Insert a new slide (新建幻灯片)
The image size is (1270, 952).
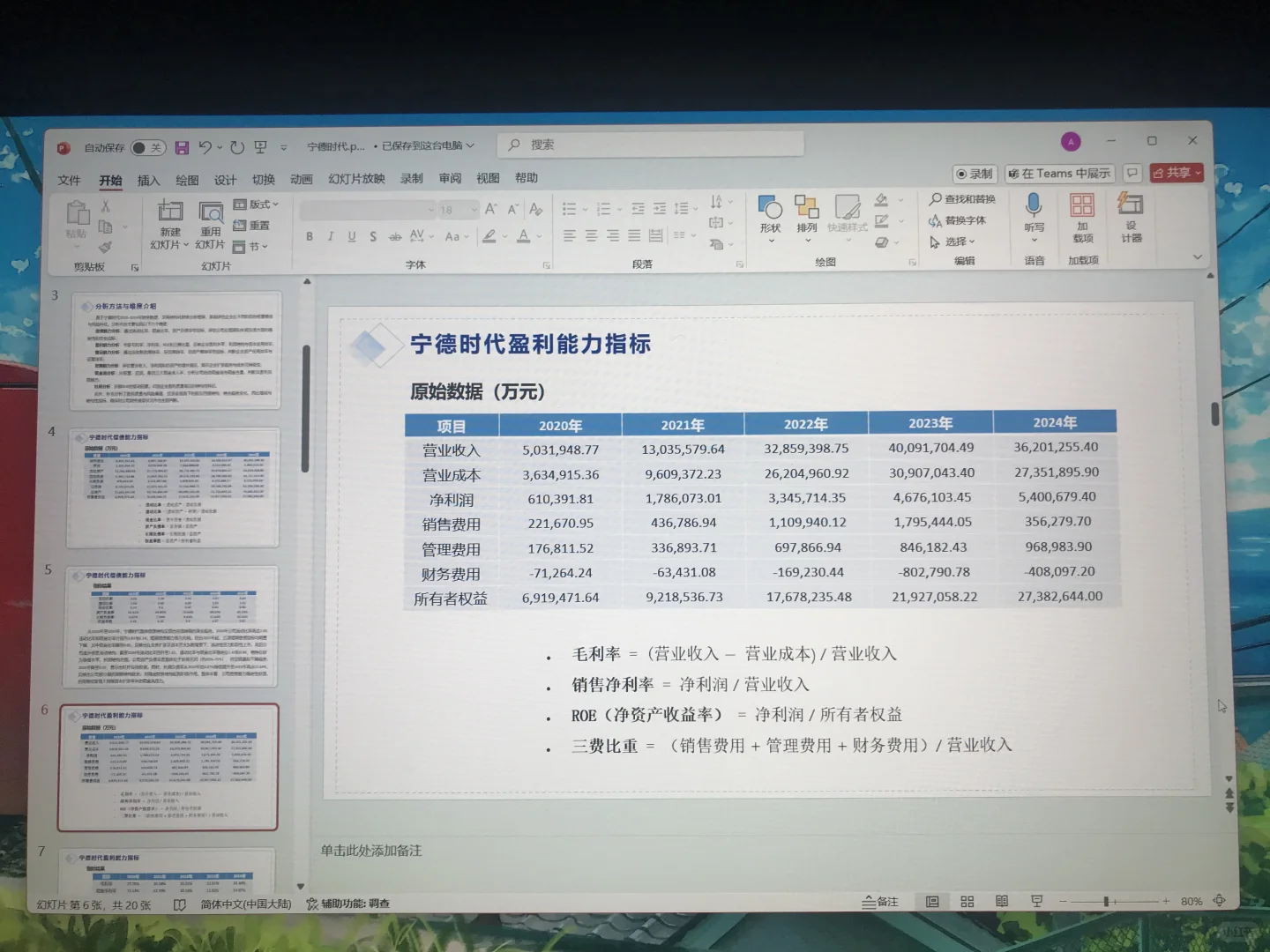[x=169, y=225]
